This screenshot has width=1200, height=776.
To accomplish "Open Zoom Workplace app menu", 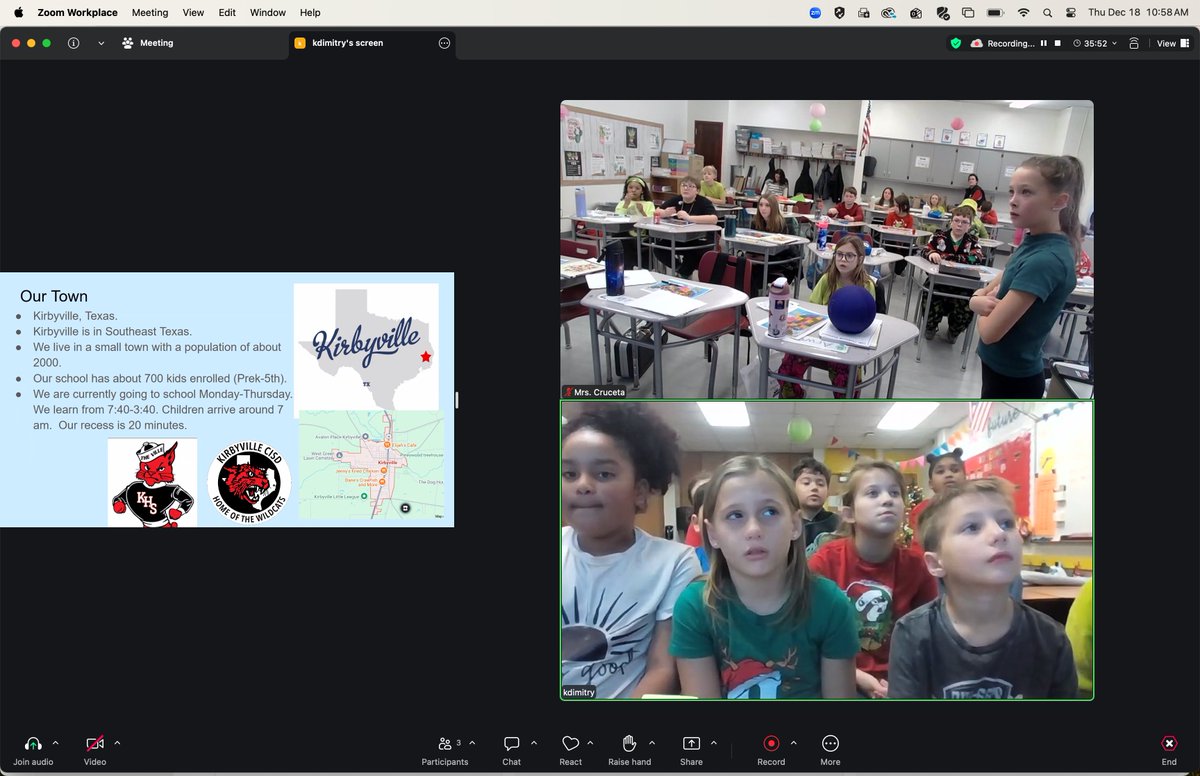I will tap(77, 12).
